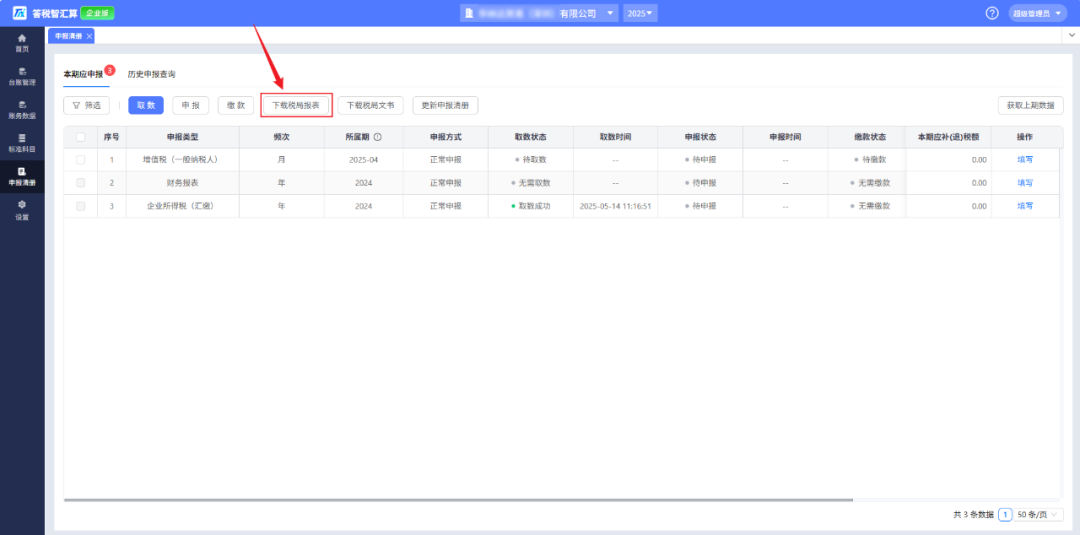
Task: Click the 缴款 button
Action: pos(236,105)
